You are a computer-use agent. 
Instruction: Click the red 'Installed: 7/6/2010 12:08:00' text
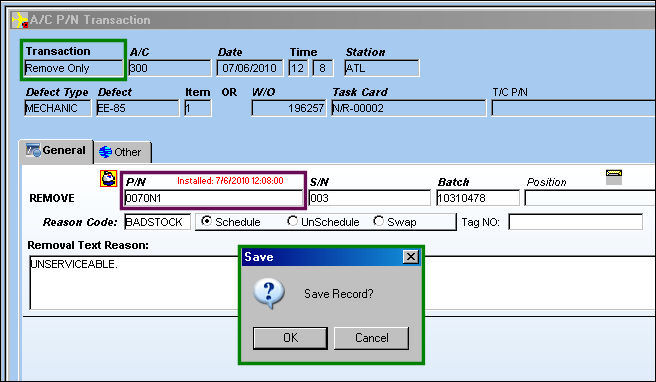[x=230, y=181]
